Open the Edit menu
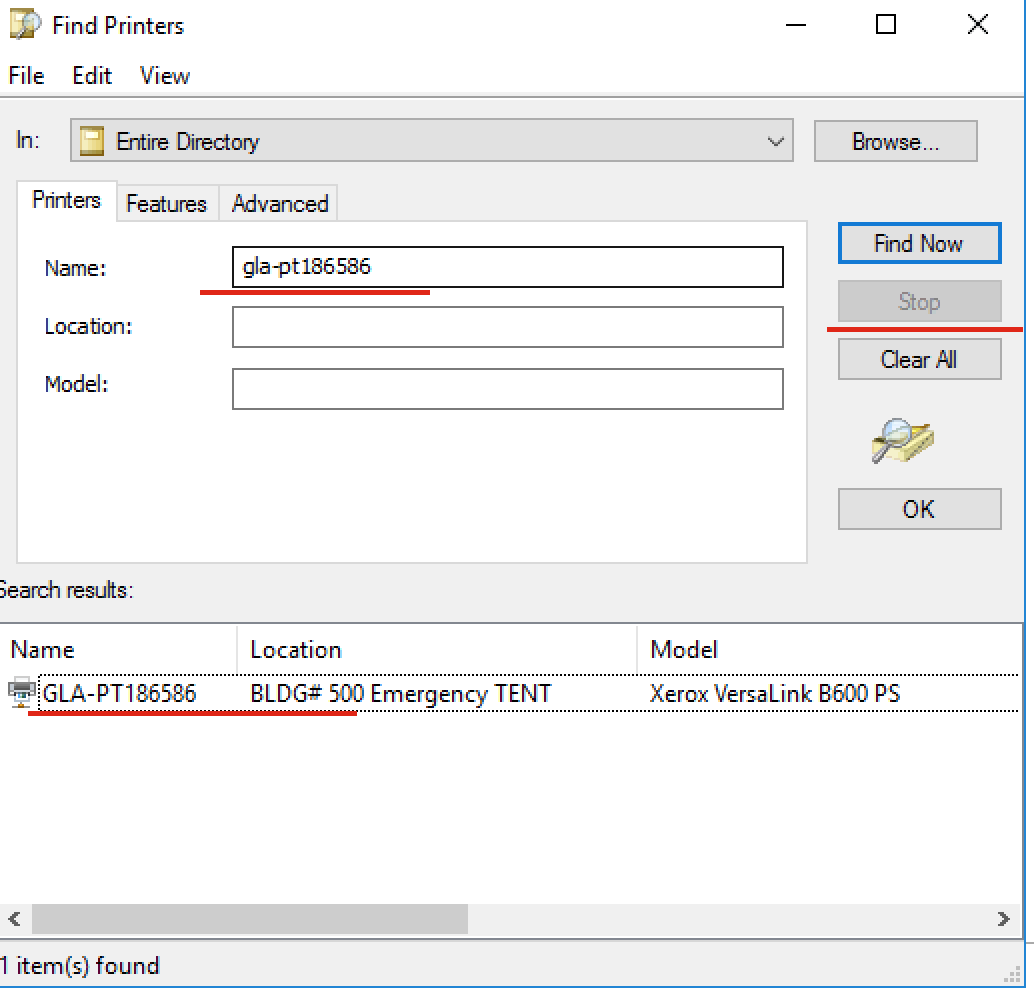 tap(92, 76)
